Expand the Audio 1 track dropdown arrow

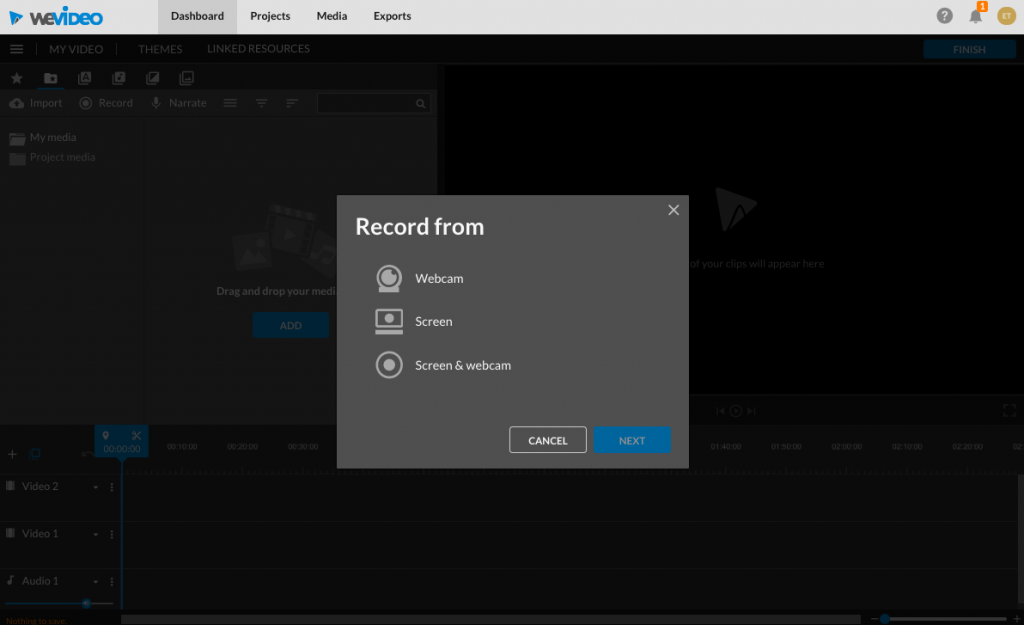point(96,581)
